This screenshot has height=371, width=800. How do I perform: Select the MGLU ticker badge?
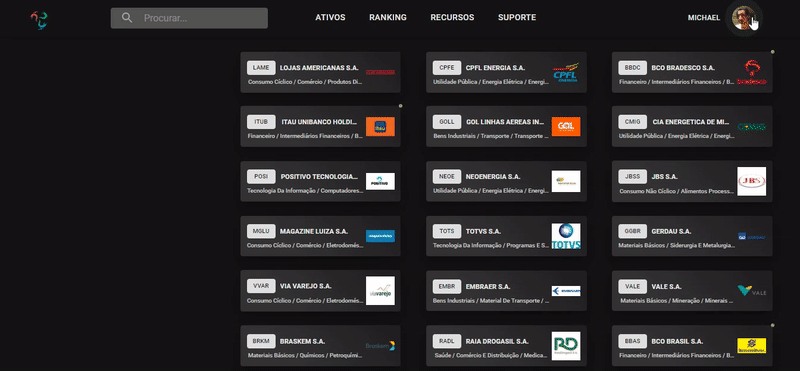(261, 231)
